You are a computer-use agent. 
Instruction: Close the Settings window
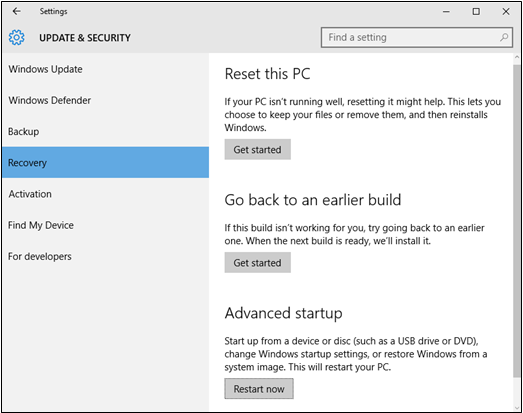click(x=506, y=12)
